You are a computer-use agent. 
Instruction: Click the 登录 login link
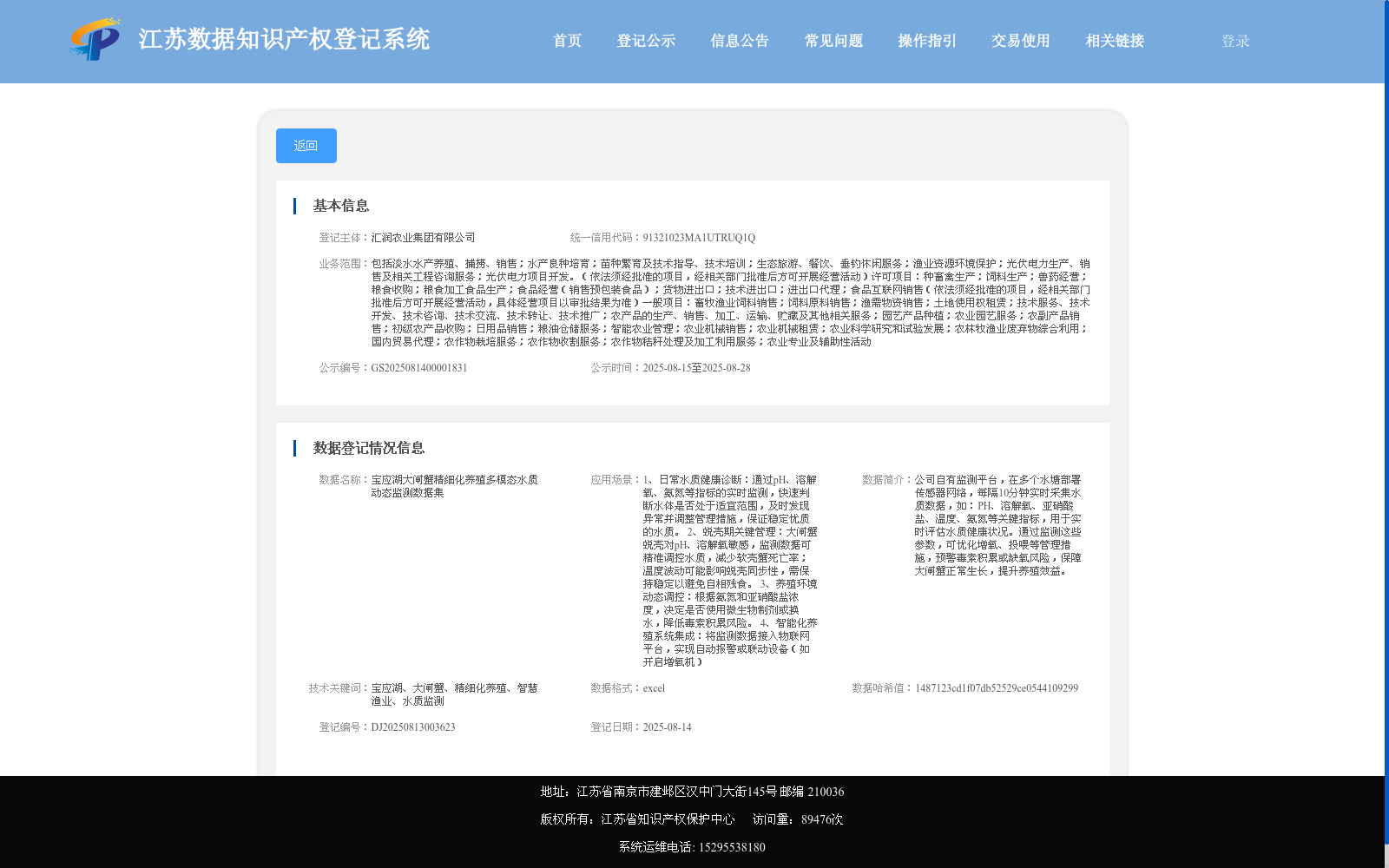[x=1235, y=41]
